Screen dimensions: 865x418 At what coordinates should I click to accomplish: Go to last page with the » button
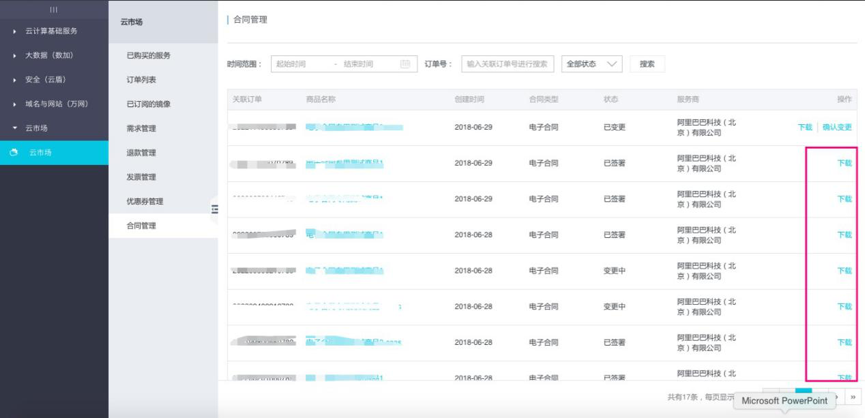(853, 396)
